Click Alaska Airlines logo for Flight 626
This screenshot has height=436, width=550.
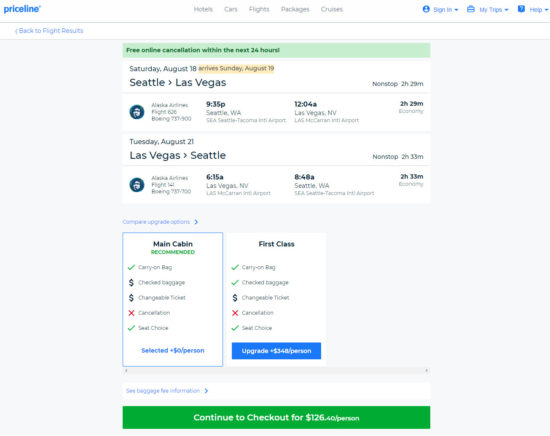(137, 112)
